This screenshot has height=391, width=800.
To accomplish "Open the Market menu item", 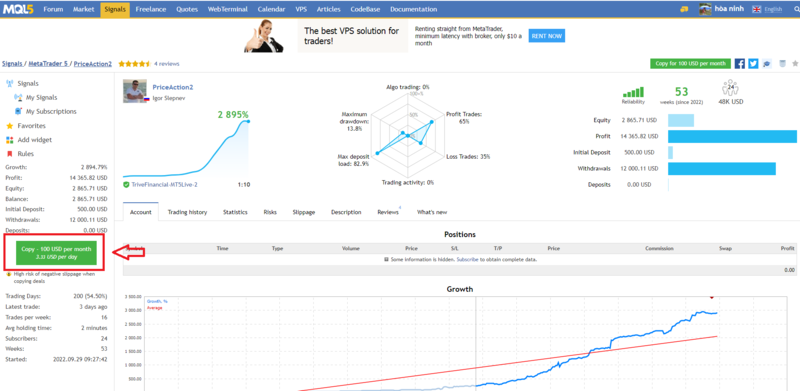I will click(83, 9).
